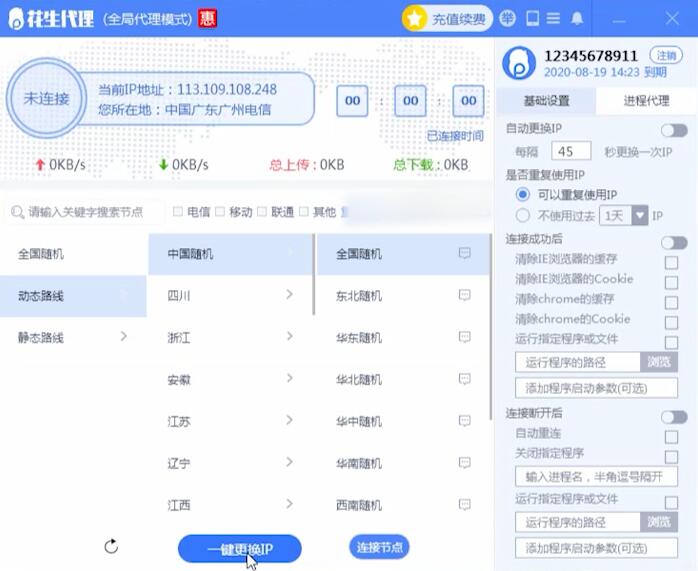Click the 输入进程名 input field
Viewport: 698px width, 571px height.
(597, 477)
